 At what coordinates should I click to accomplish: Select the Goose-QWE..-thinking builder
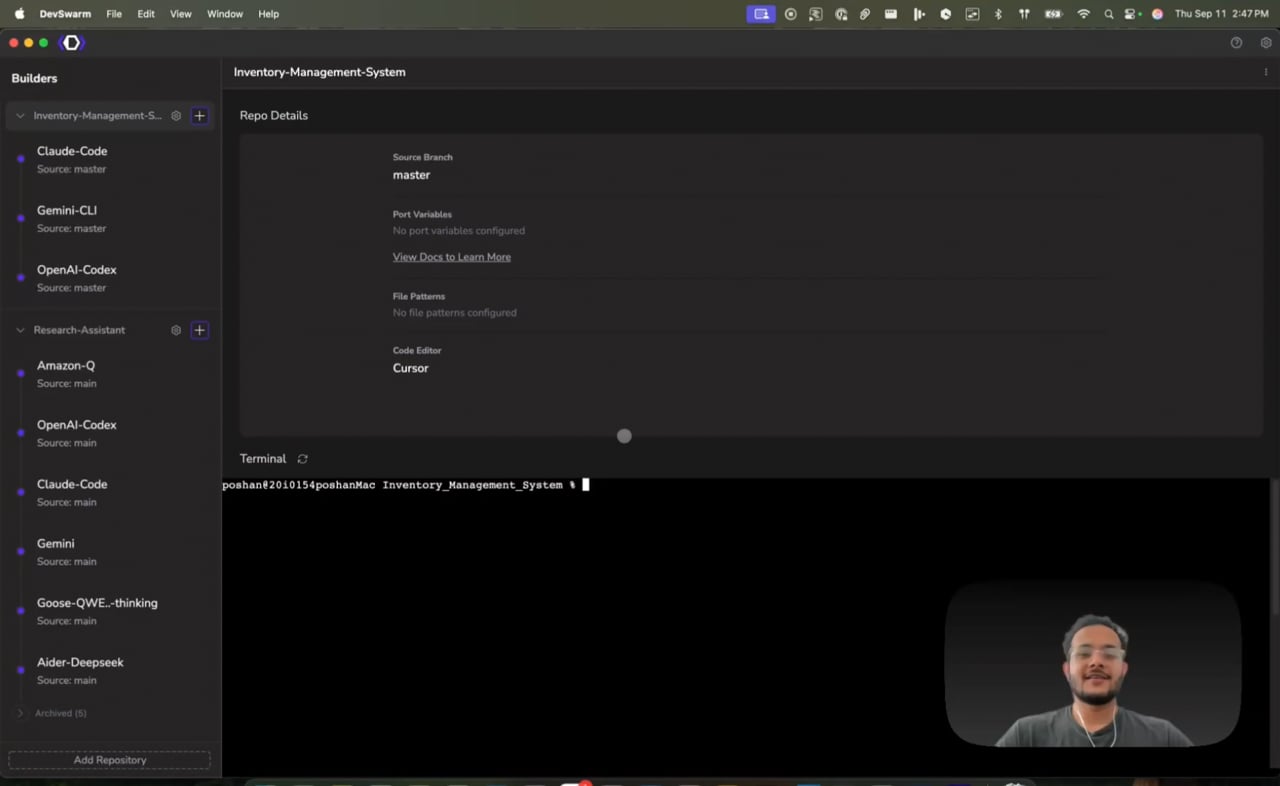tap(110, 611)
